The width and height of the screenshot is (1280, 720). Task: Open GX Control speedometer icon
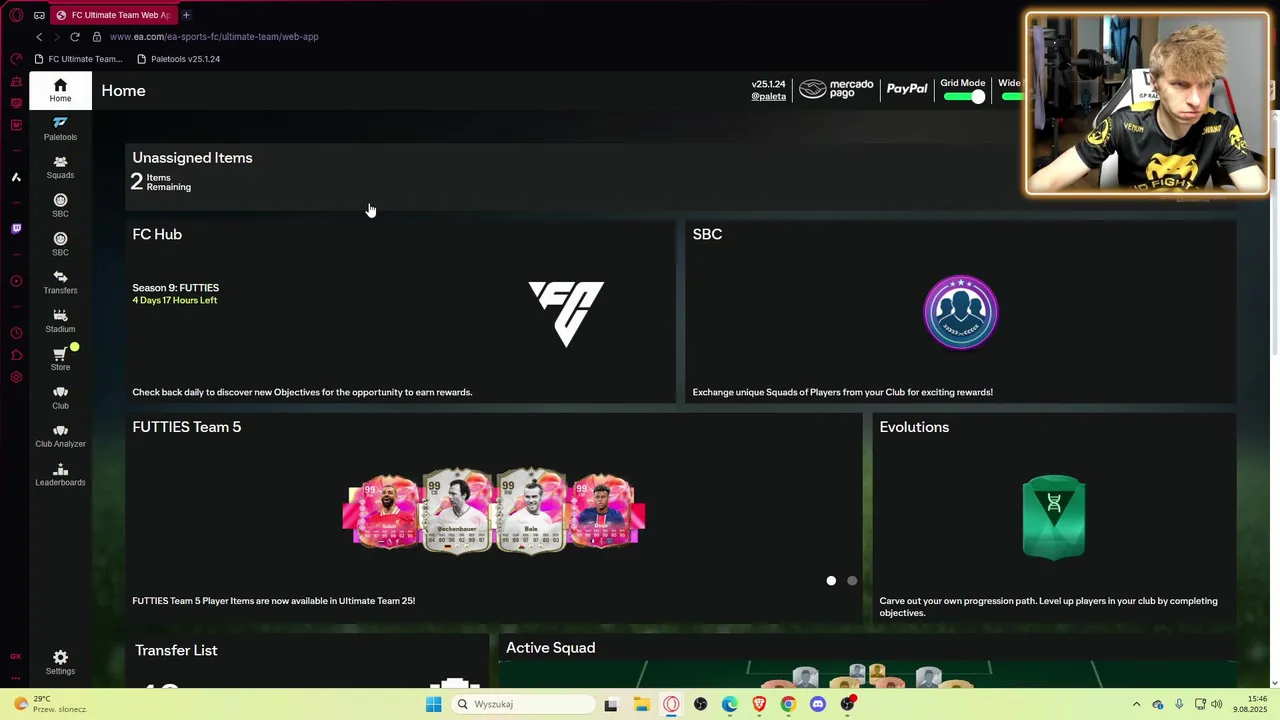16,59
